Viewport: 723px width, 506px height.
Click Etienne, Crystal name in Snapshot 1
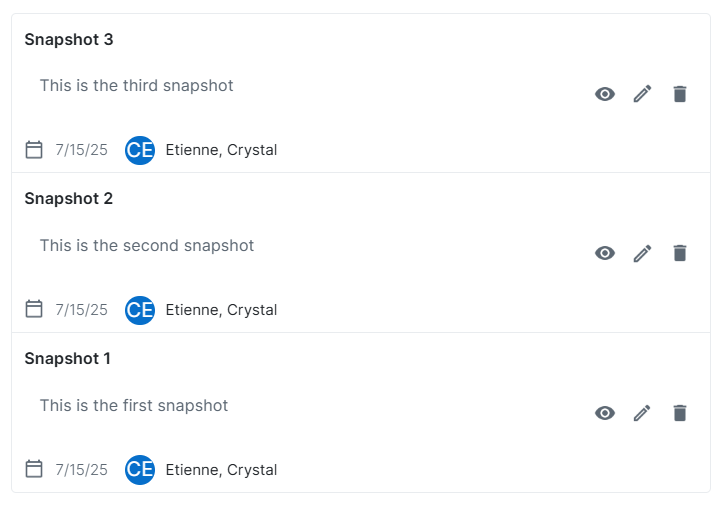221,470
